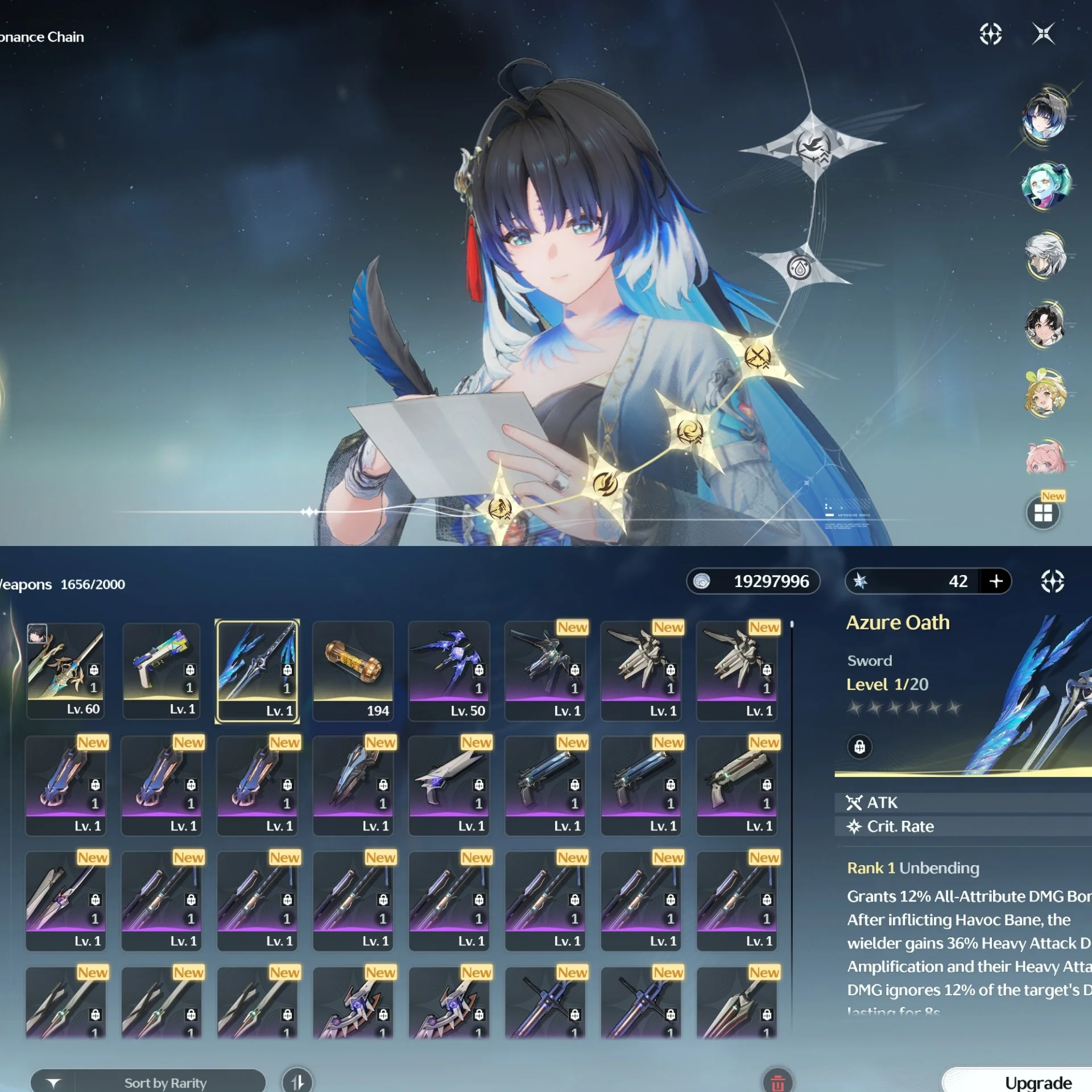The height and width of the screenshot is (1092, 1092).
Task: Switch to the teal-haired character avatar
Action: point(1045,185)
